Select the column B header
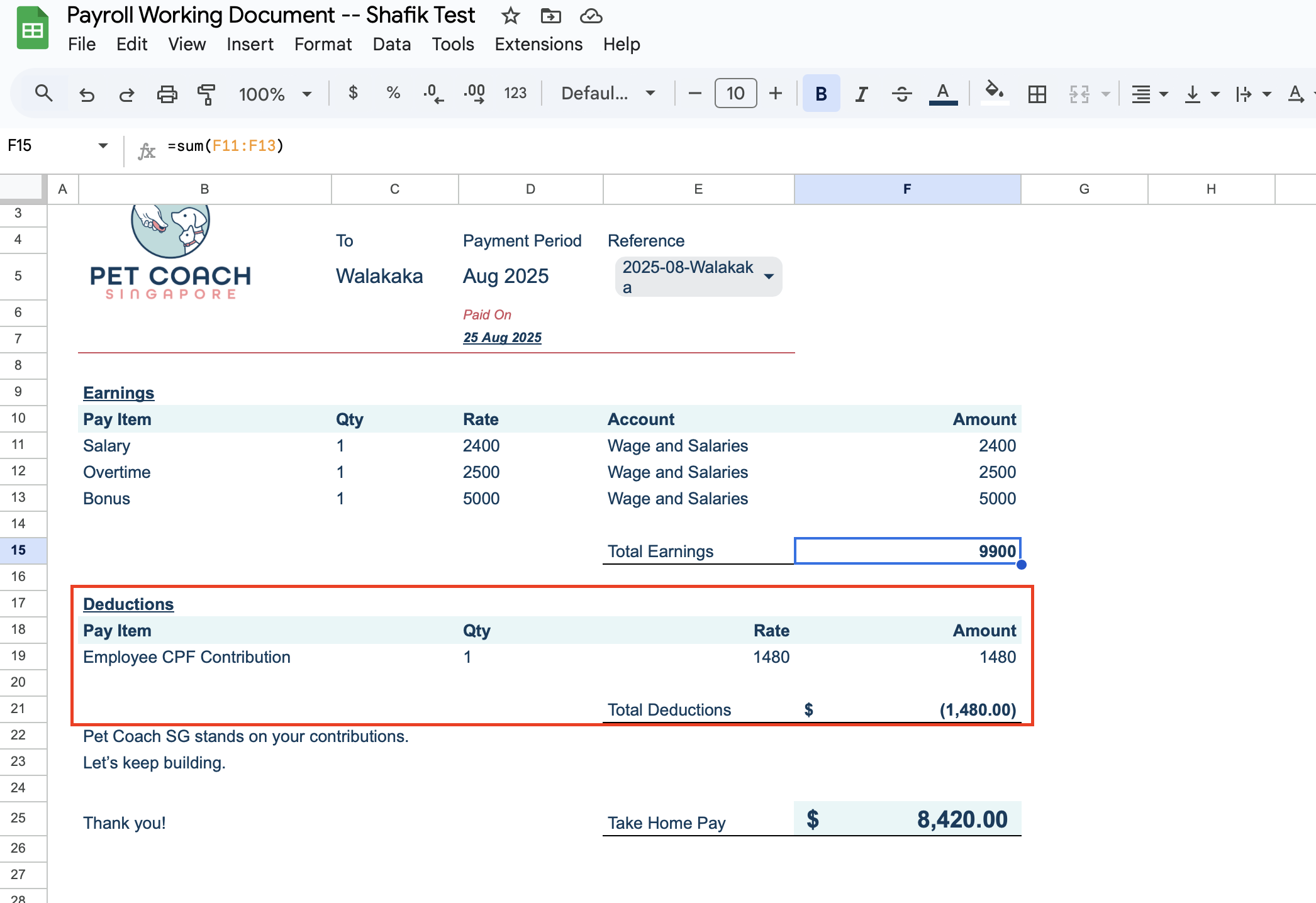Image resolution: width=1316 pixels, height=903 pixels. (x=204, y=189)
